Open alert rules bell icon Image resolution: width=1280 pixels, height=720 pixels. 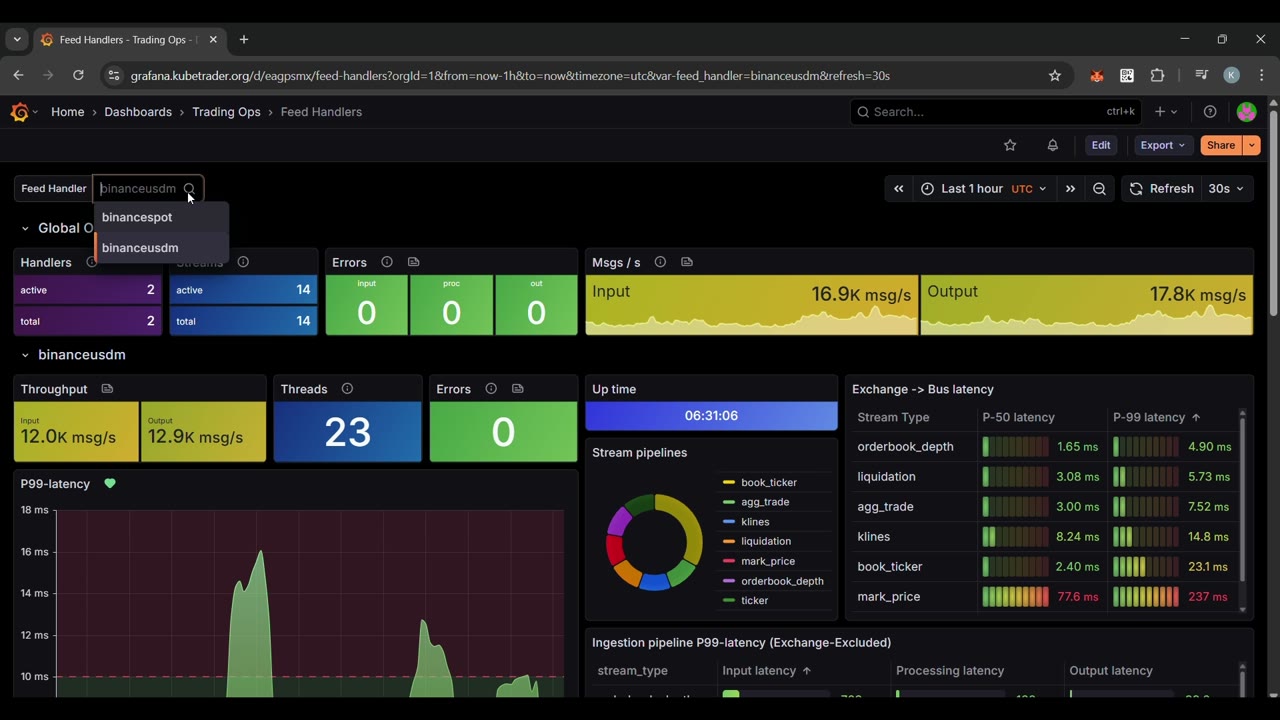tap(1052, 145)
